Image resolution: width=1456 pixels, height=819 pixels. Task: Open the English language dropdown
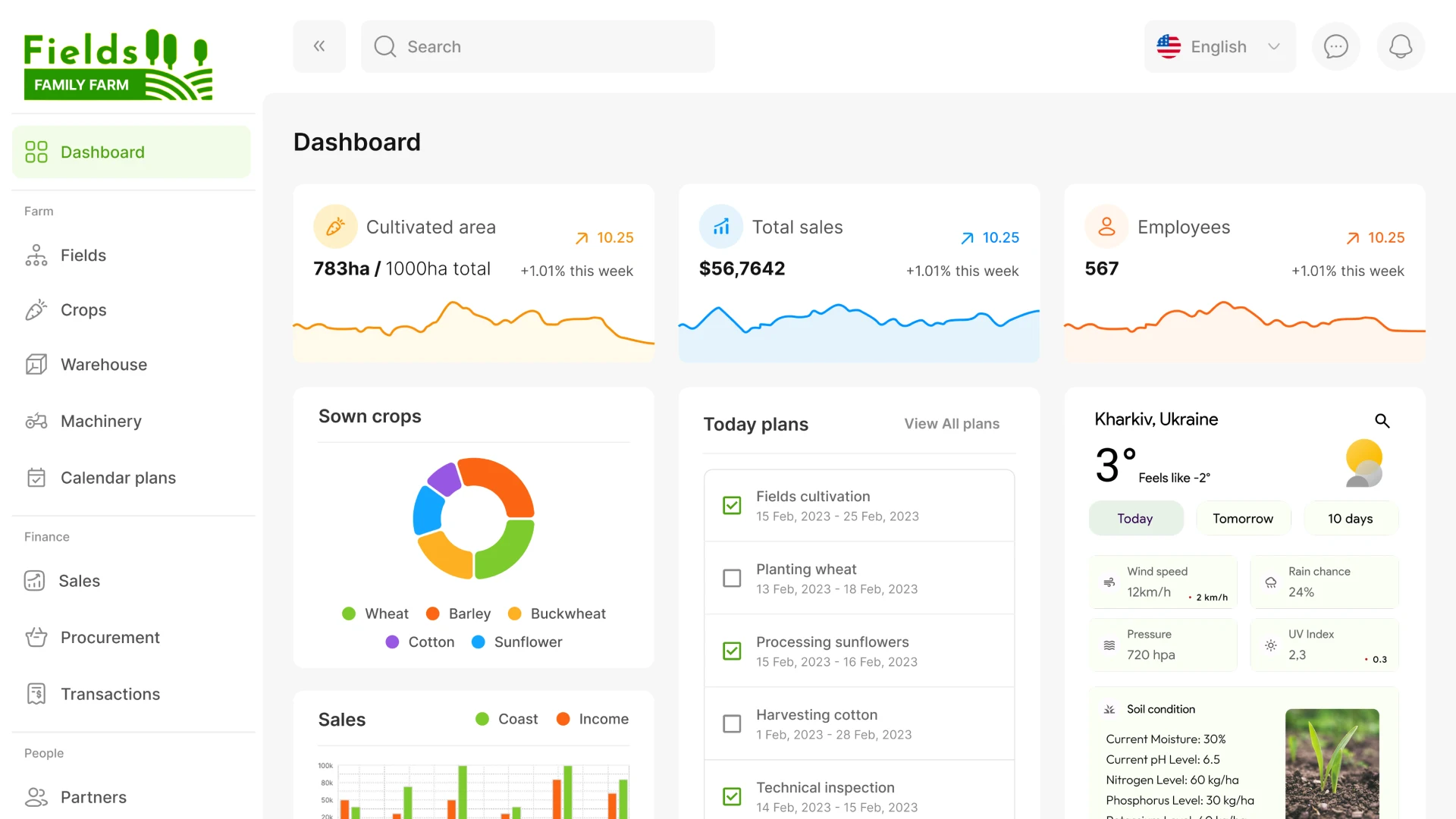(1218, 46)
